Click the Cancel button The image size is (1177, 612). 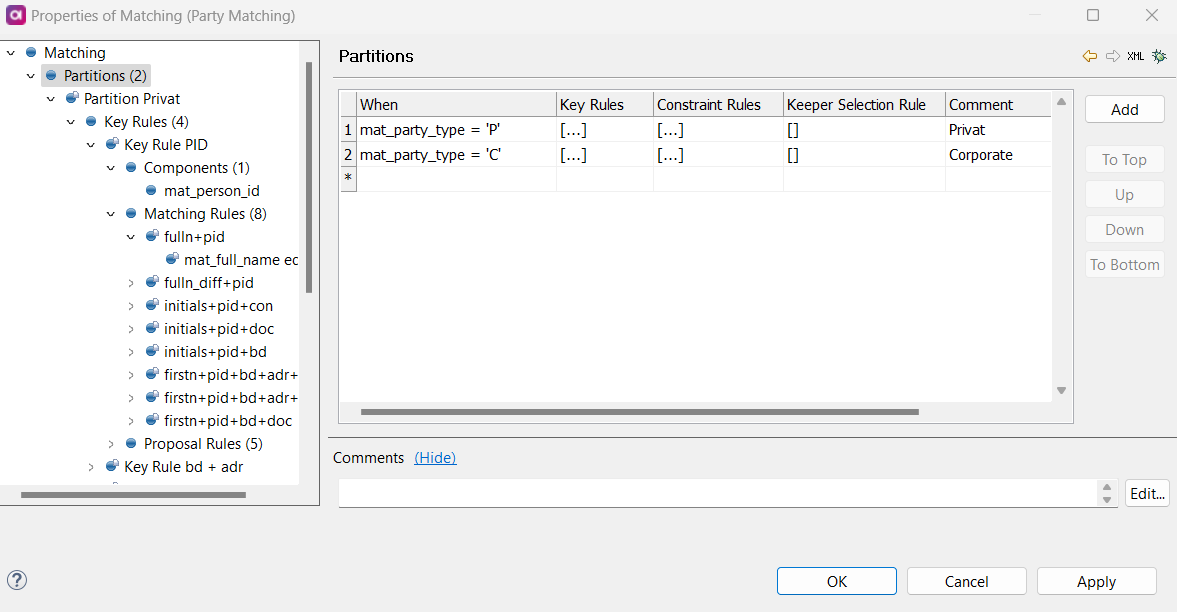point(967,581)
